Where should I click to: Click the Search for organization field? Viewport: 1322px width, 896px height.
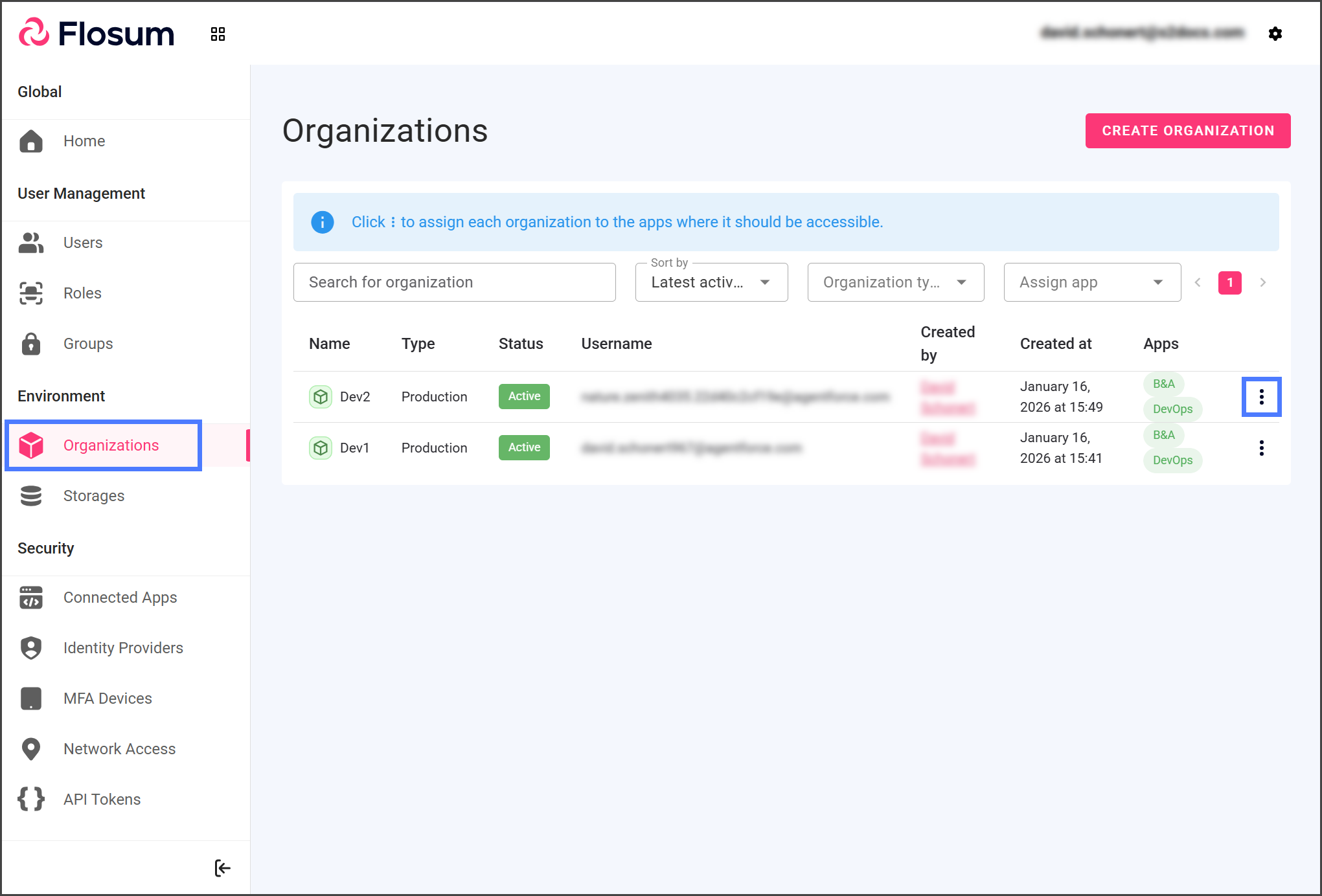[454, 282]
